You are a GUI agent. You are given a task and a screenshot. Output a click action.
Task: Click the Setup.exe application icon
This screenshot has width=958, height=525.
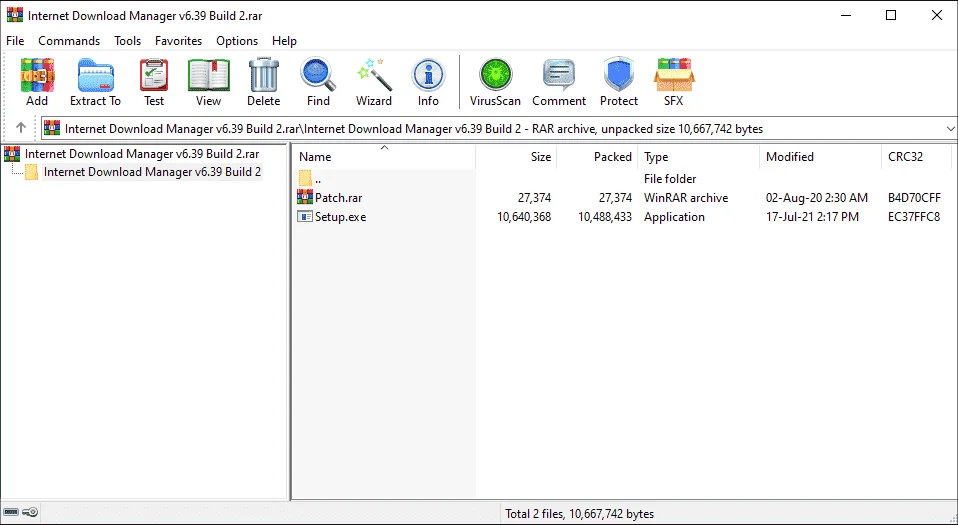click(x=304, y=216)
